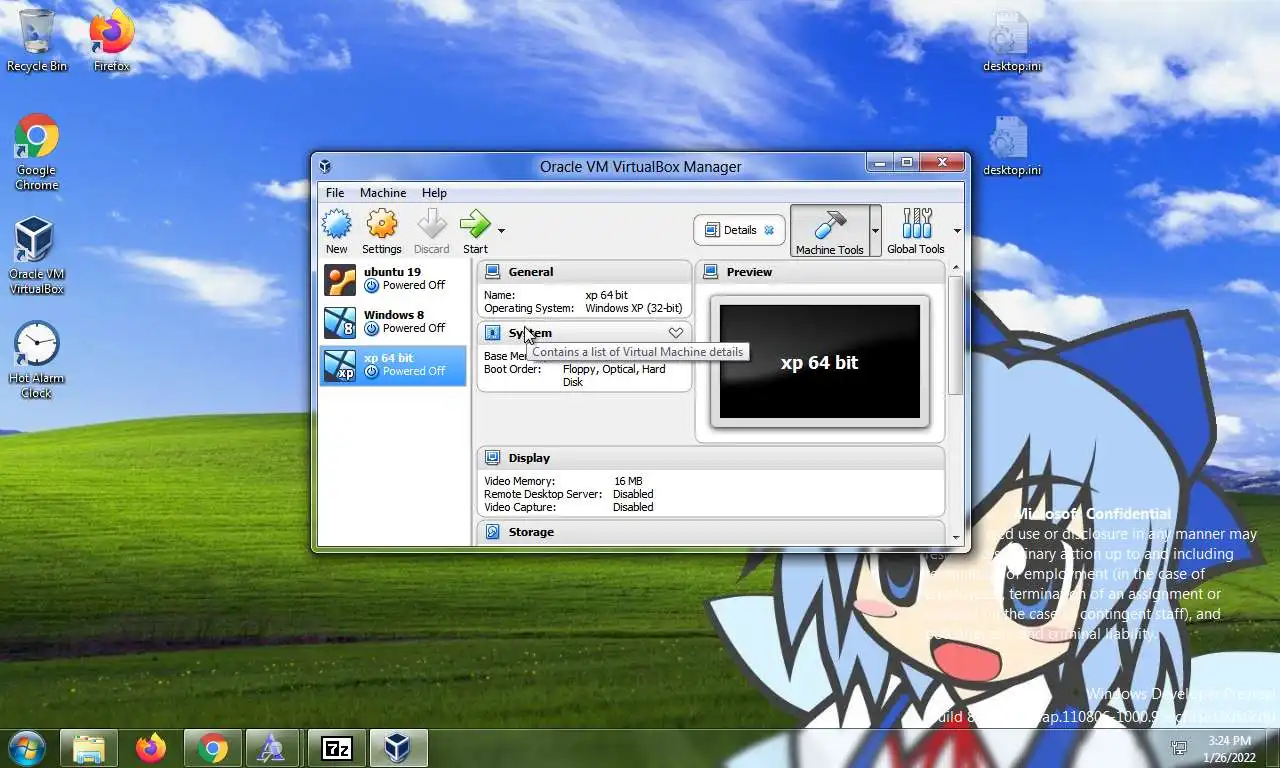Open File Explorer from the taskbar
This screenshot has width=1280, height=768.
89,748
